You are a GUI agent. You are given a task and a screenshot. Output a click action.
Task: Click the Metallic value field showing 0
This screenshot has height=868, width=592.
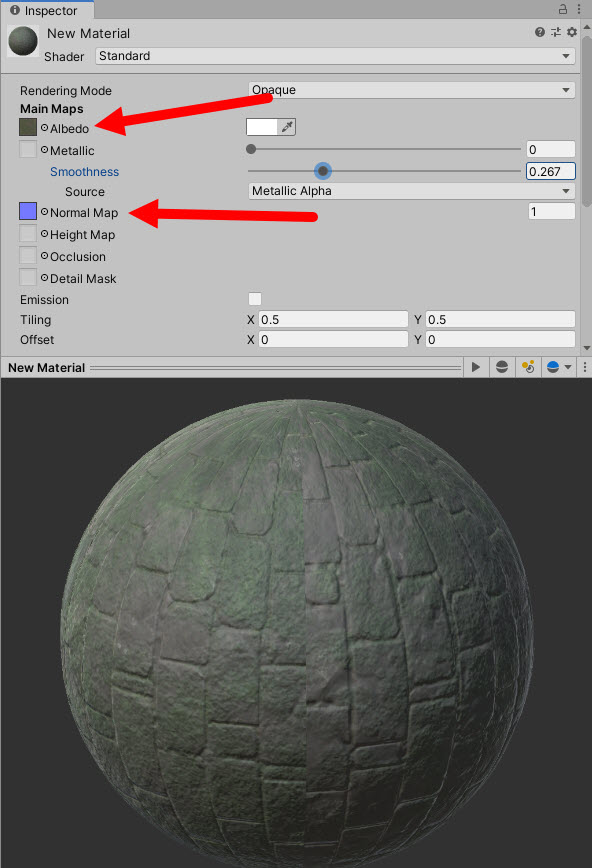550,149
